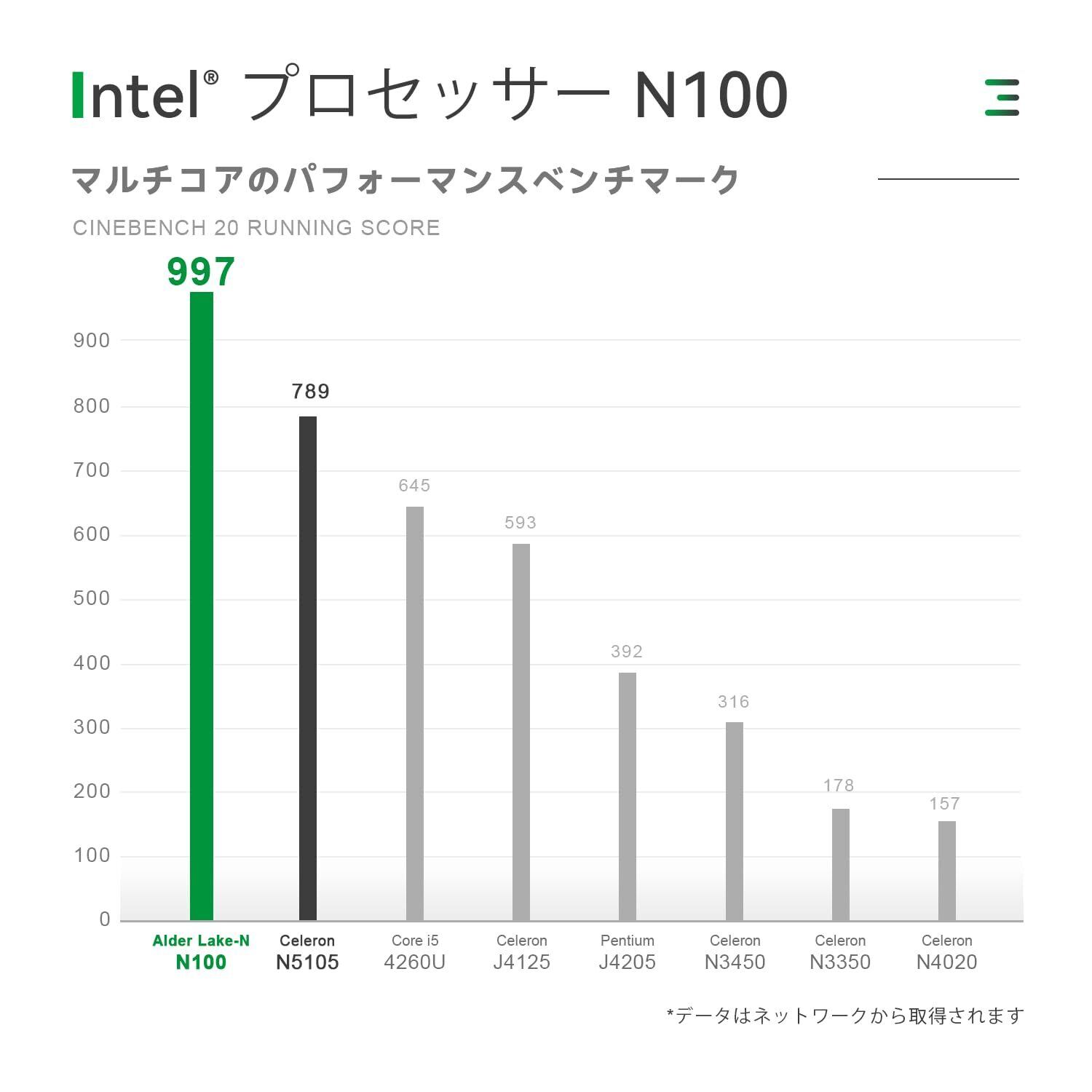
Task: Click the CINEBENCH 20 RUNNING SCORE subtitle
Action: 256,228
